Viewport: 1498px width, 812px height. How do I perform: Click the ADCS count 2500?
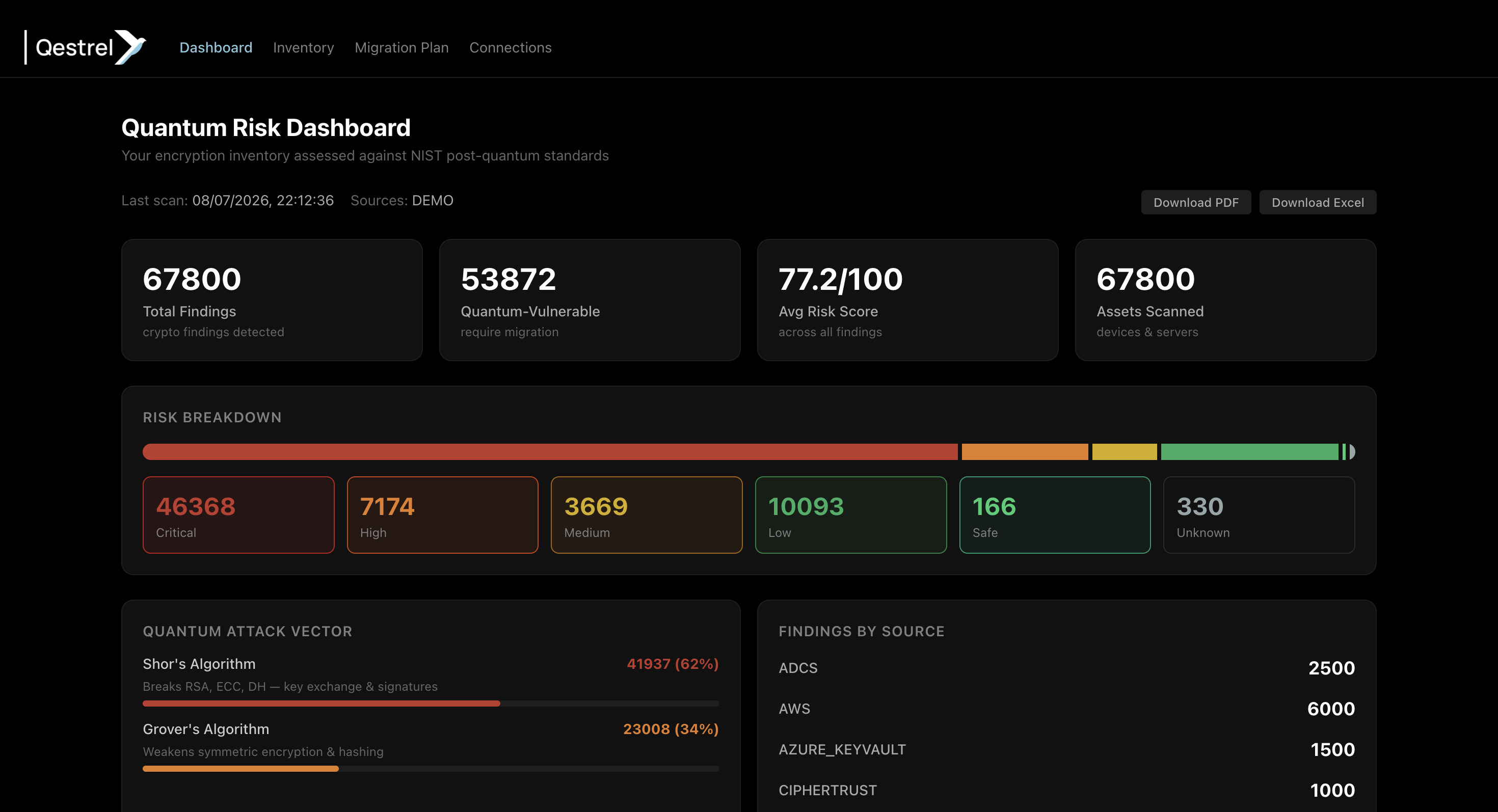1331,668
